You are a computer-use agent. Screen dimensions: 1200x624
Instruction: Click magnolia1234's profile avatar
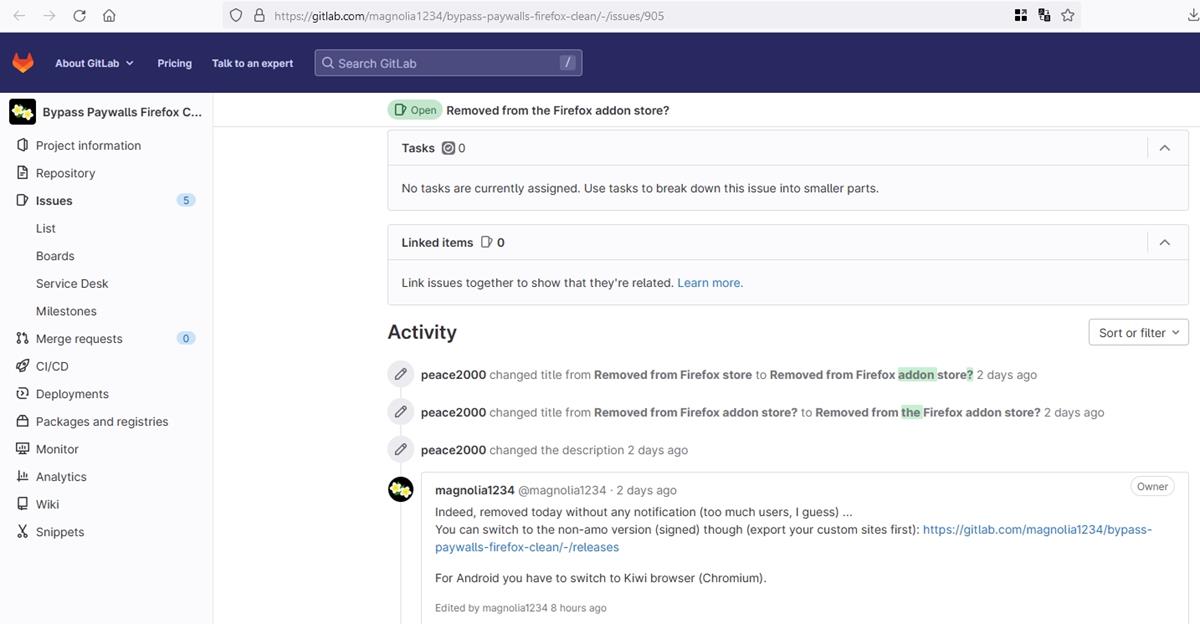pyautogui.click(x=400, y=489)
